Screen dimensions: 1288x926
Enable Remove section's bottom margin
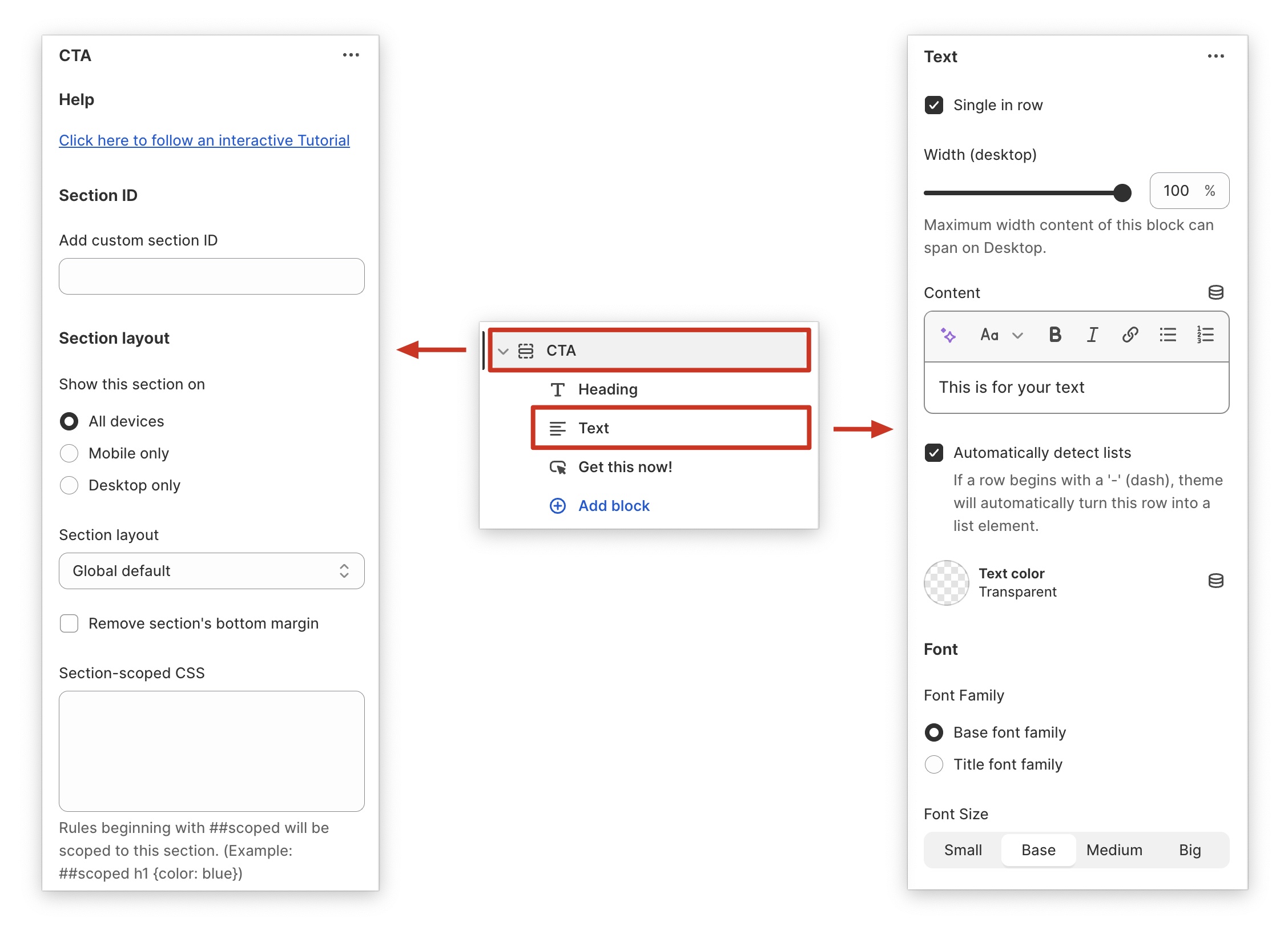[x=69, y=623]
